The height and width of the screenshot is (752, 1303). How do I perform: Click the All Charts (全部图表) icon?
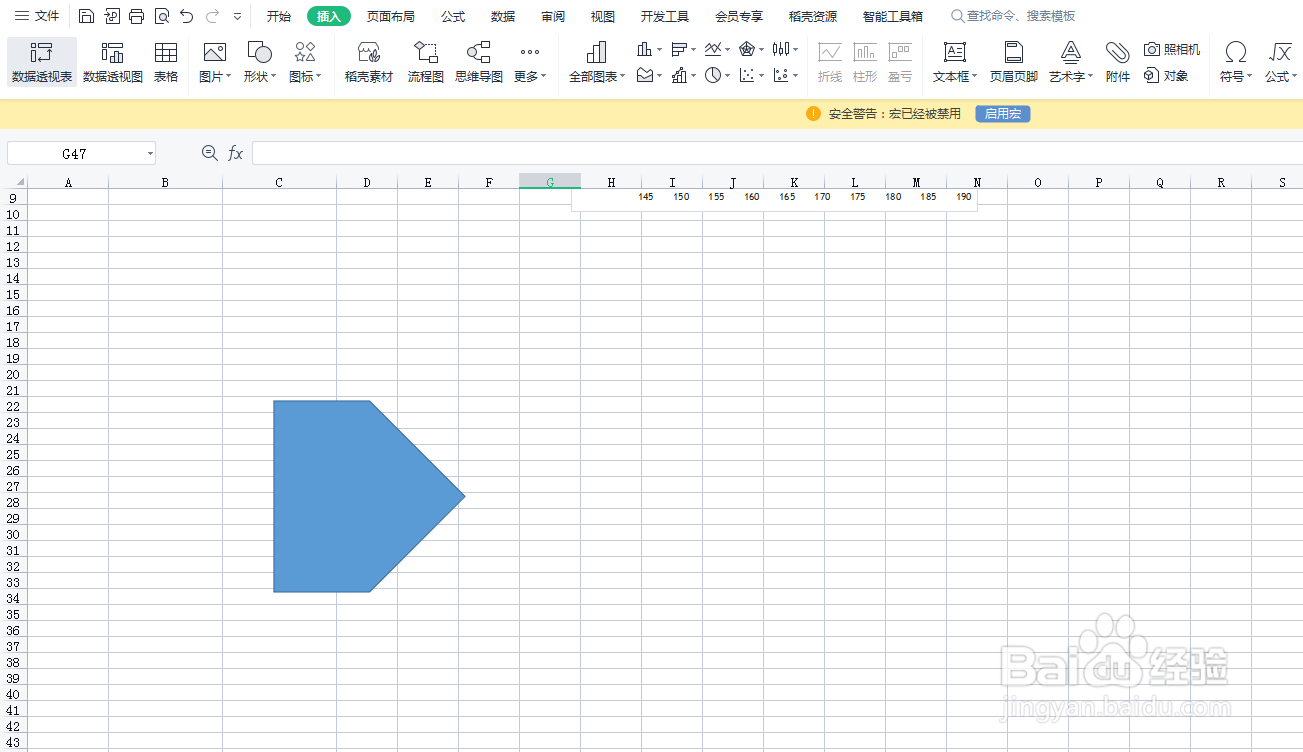click(x=597, y=52)
